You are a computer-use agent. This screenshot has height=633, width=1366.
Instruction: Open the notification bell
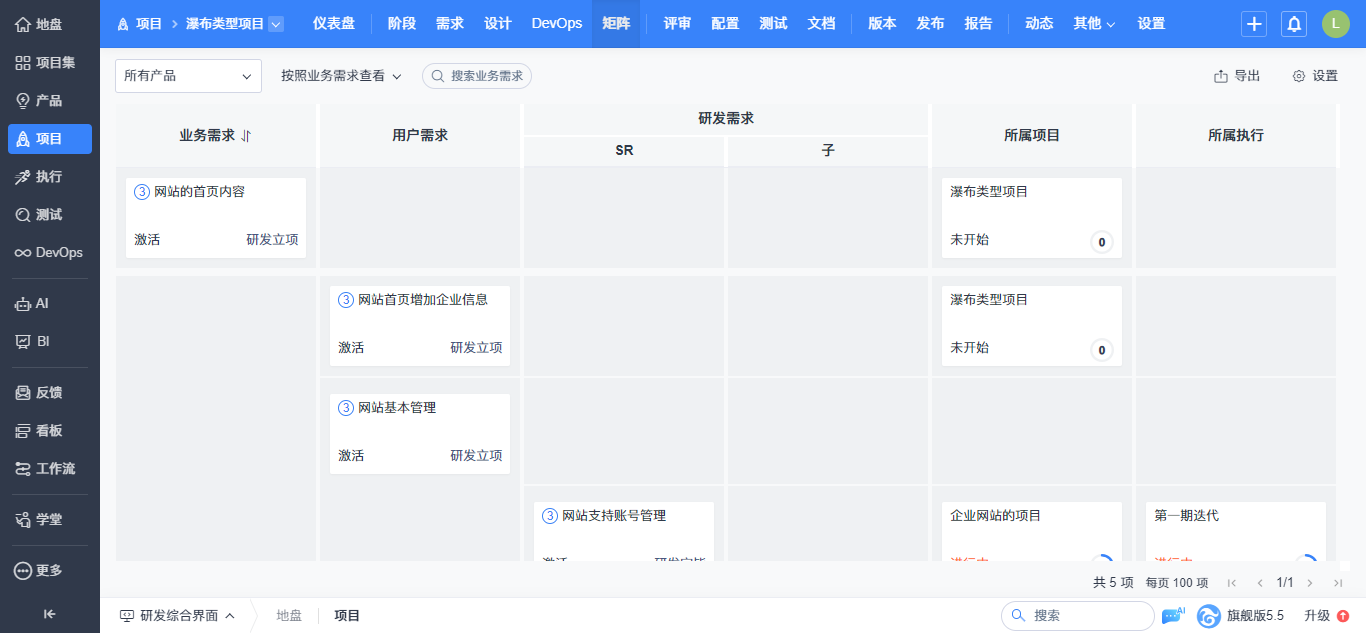(x=1294, y=24)
